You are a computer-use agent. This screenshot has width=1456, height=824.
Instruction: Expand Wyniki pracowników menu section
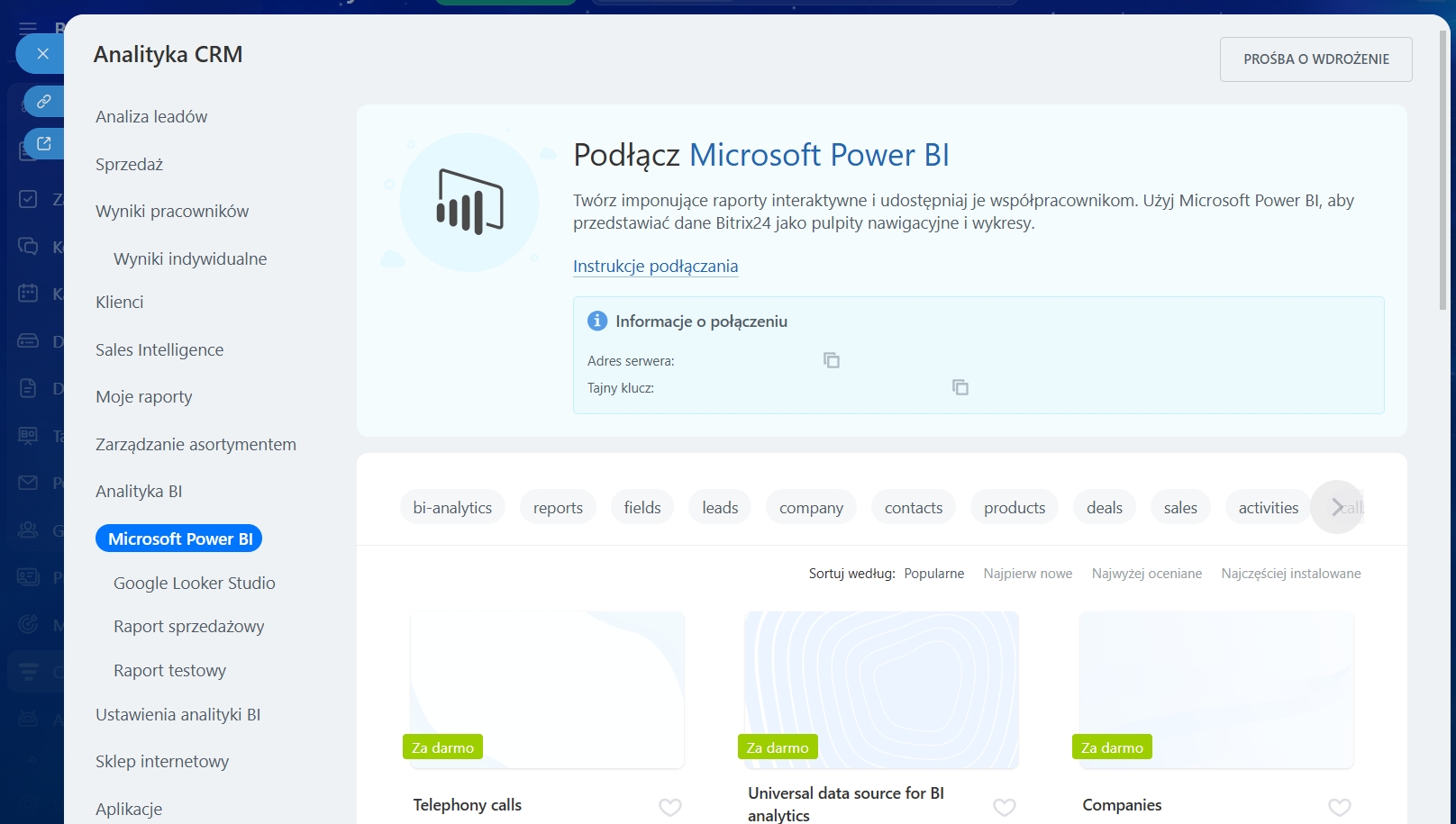172,211
